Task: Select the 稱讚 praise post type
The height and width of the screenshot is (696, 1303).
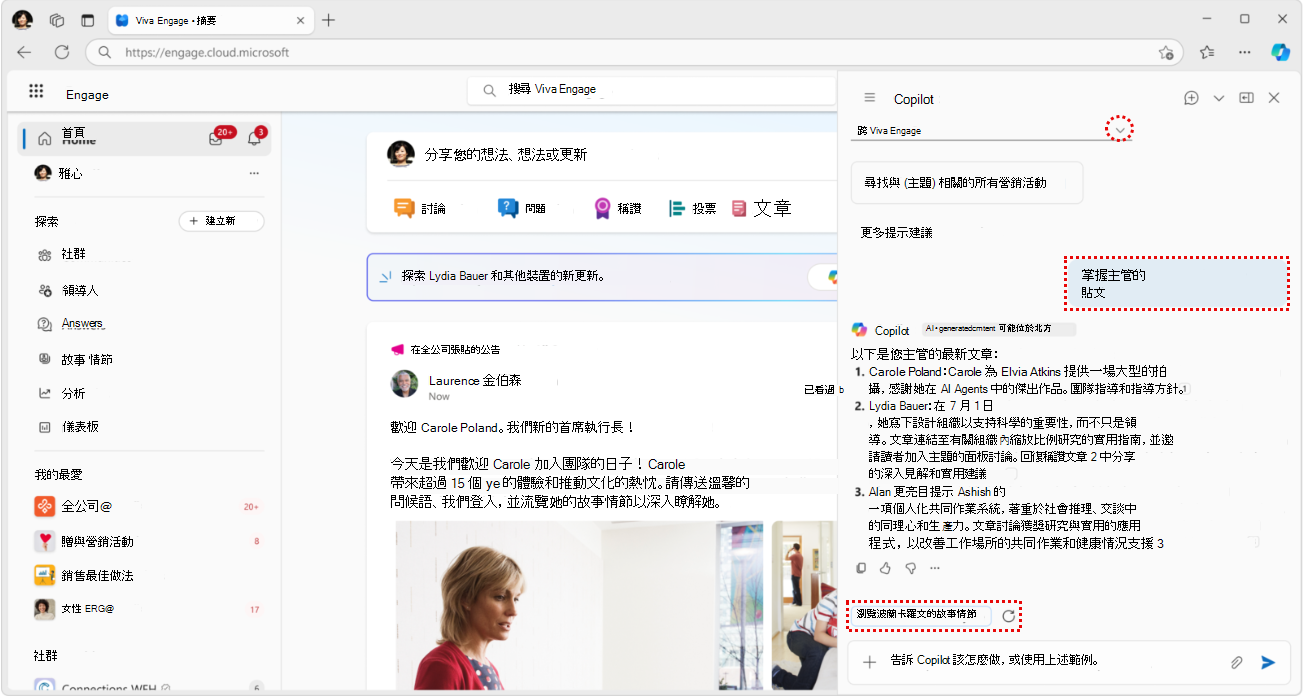Action: [617, 208]
